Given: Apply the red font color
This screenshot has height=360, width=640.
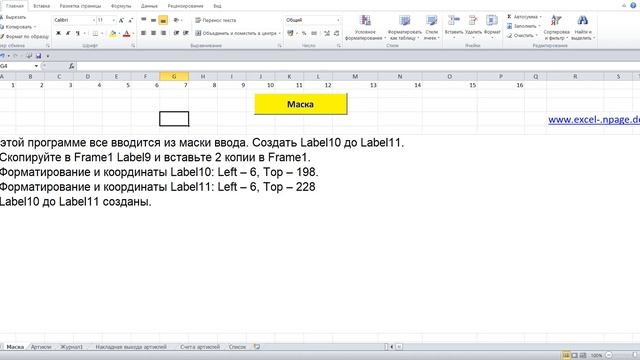Looking at the screenshot, I should [x=127, y=33].
